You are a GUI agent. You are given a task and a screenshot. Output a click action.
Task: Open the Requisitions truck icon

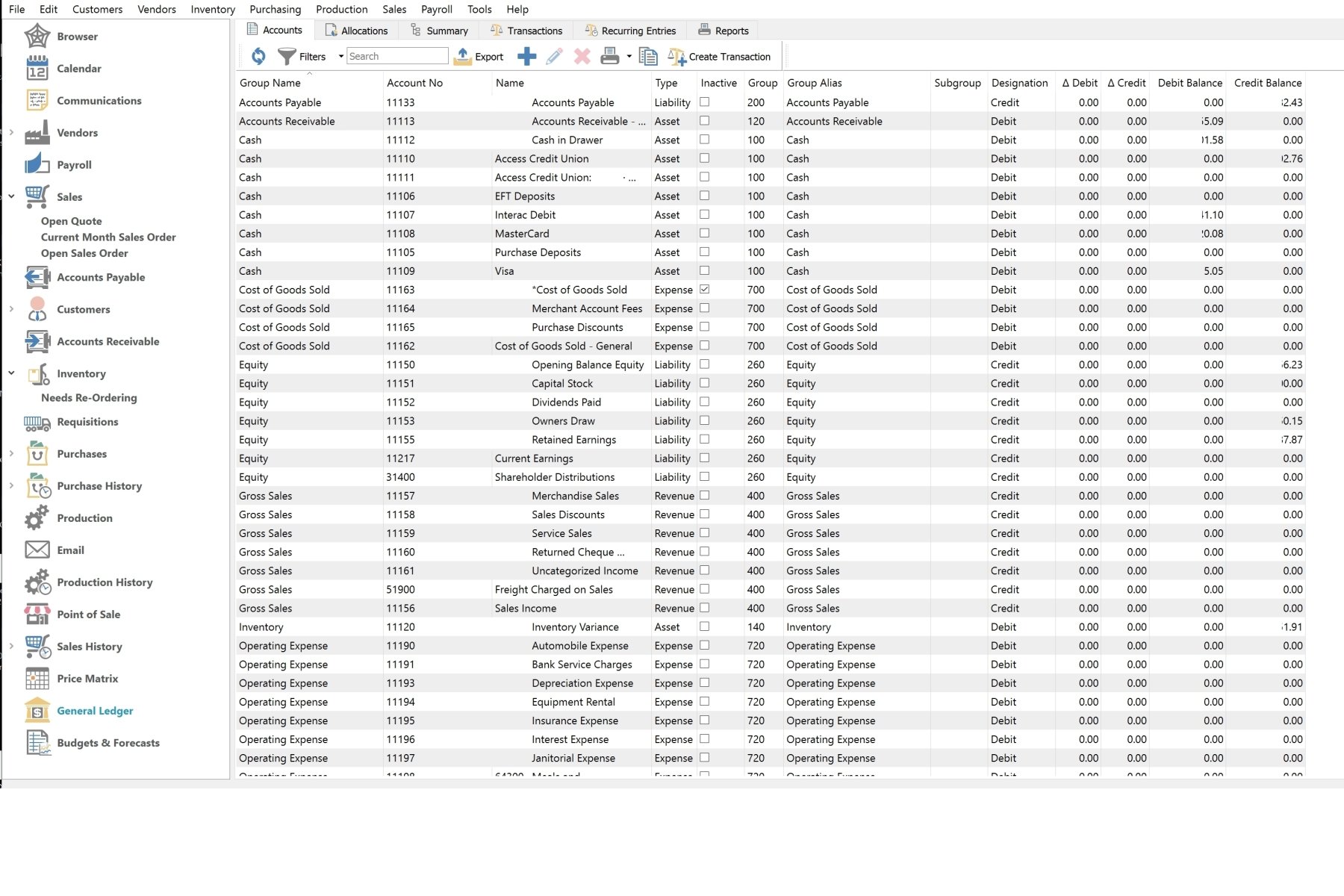click(37, 422)
